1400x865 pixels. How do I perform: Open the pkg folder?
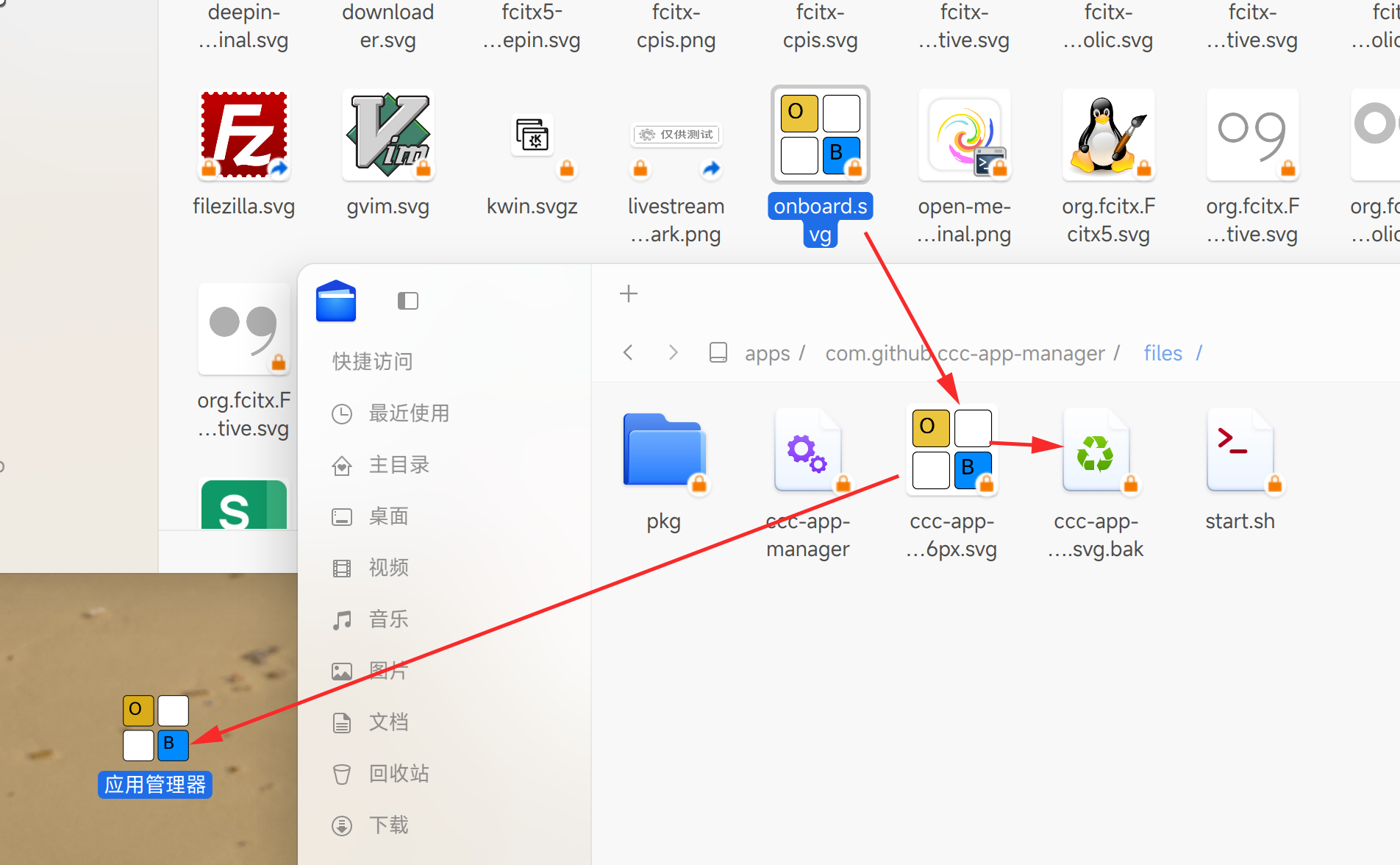[664, 450]
